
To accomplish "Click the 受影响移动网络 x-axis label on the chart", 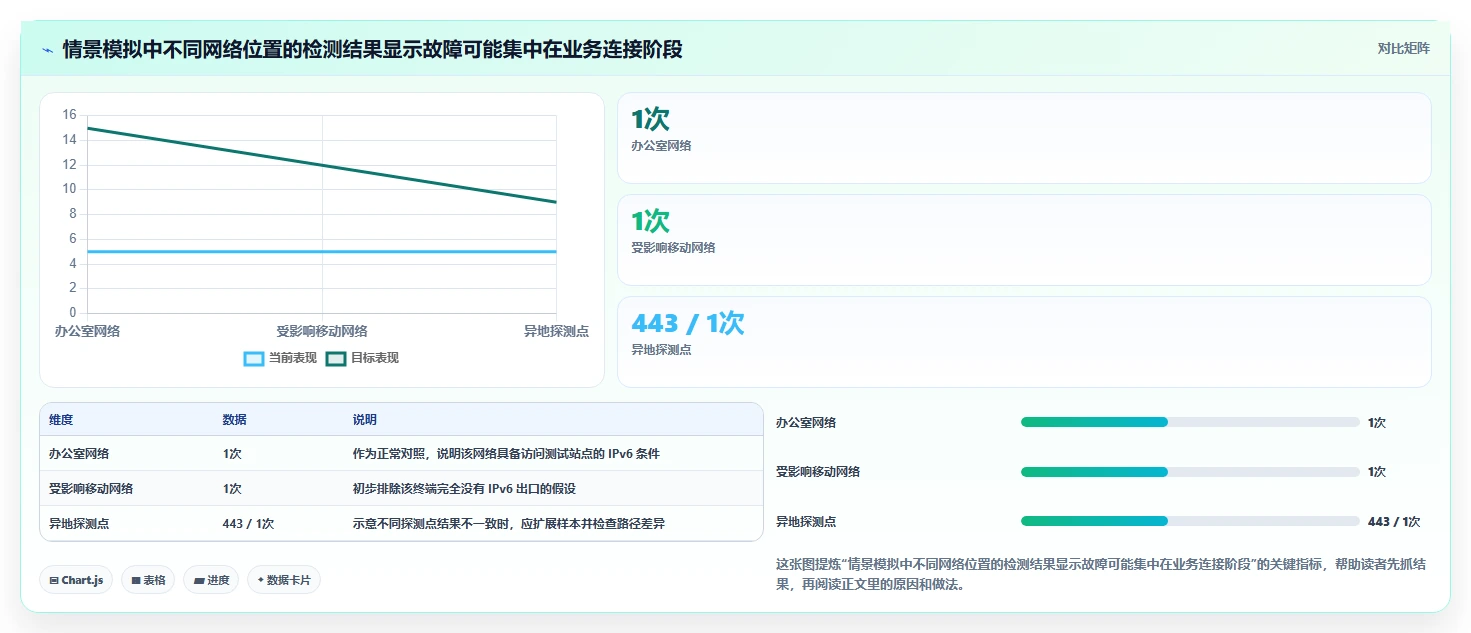I will [x=322, y=331].
